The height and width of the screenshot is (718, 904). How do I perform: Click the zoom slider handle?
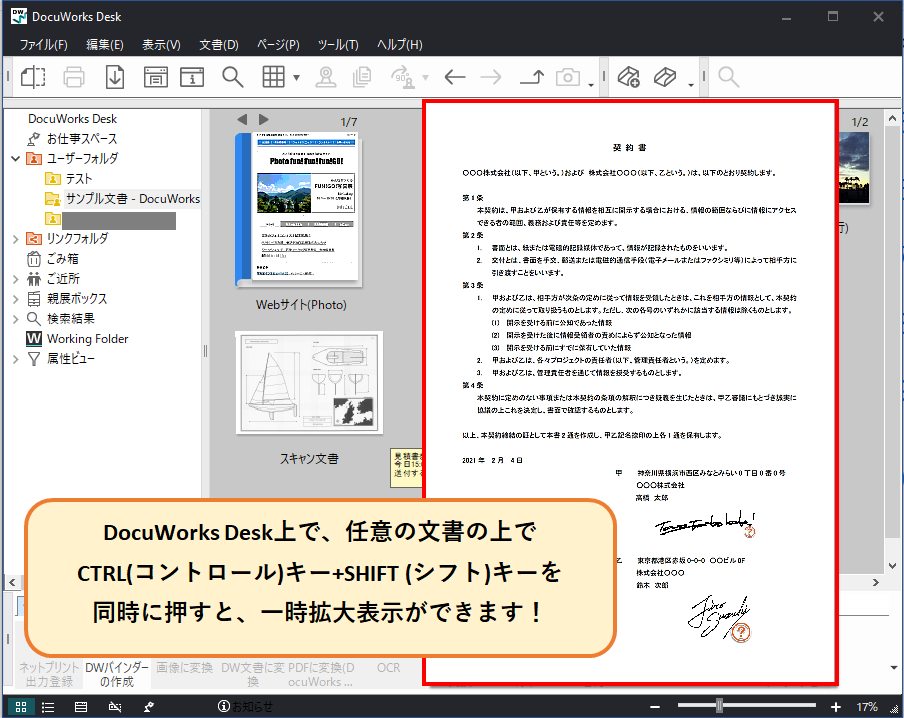tap(719, 705)
